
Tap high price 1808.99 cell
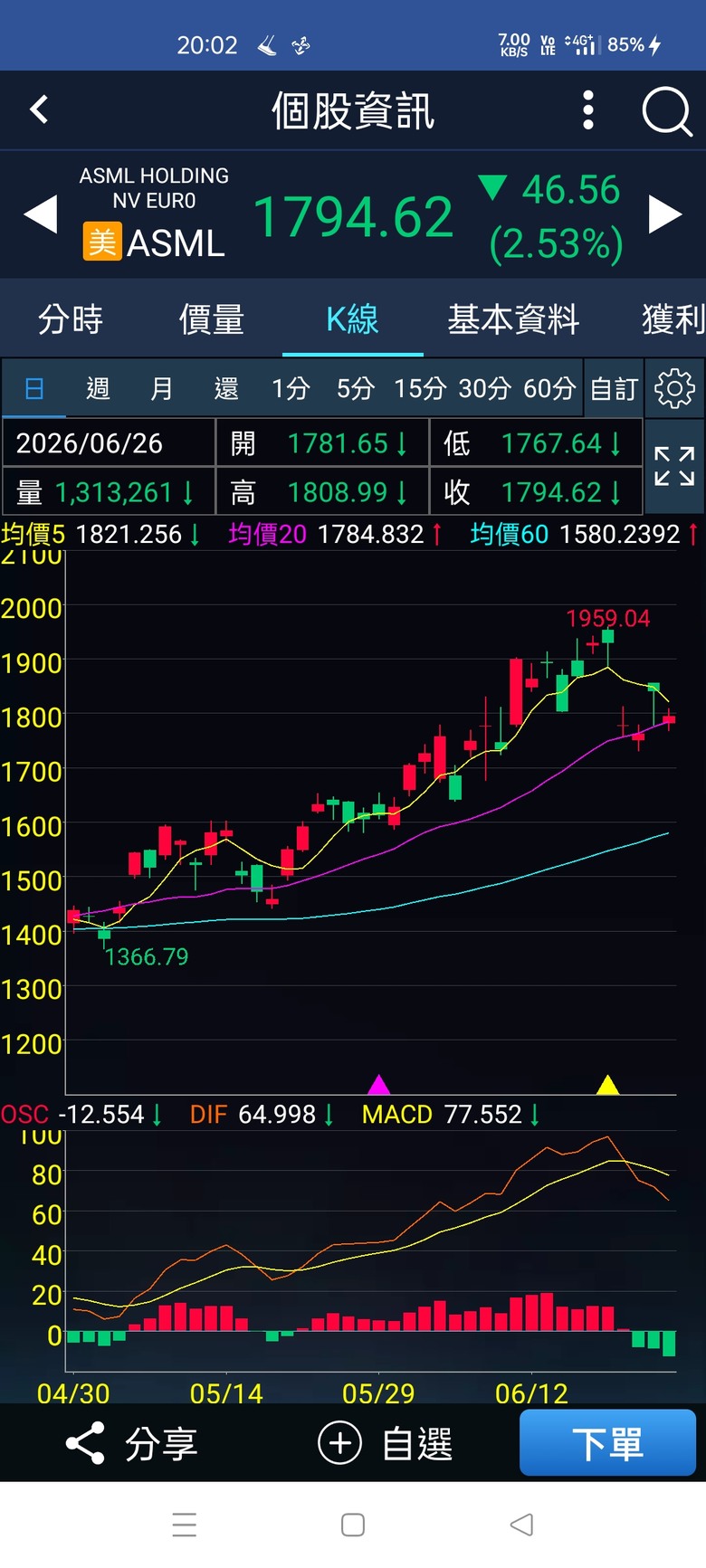[322, 491]
